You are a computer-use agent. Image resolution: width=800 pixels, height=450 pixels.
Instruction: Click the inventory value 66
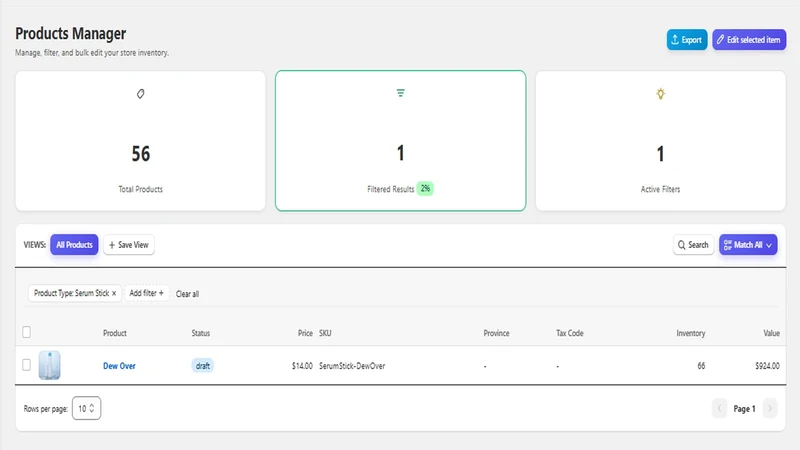(701, 366)
